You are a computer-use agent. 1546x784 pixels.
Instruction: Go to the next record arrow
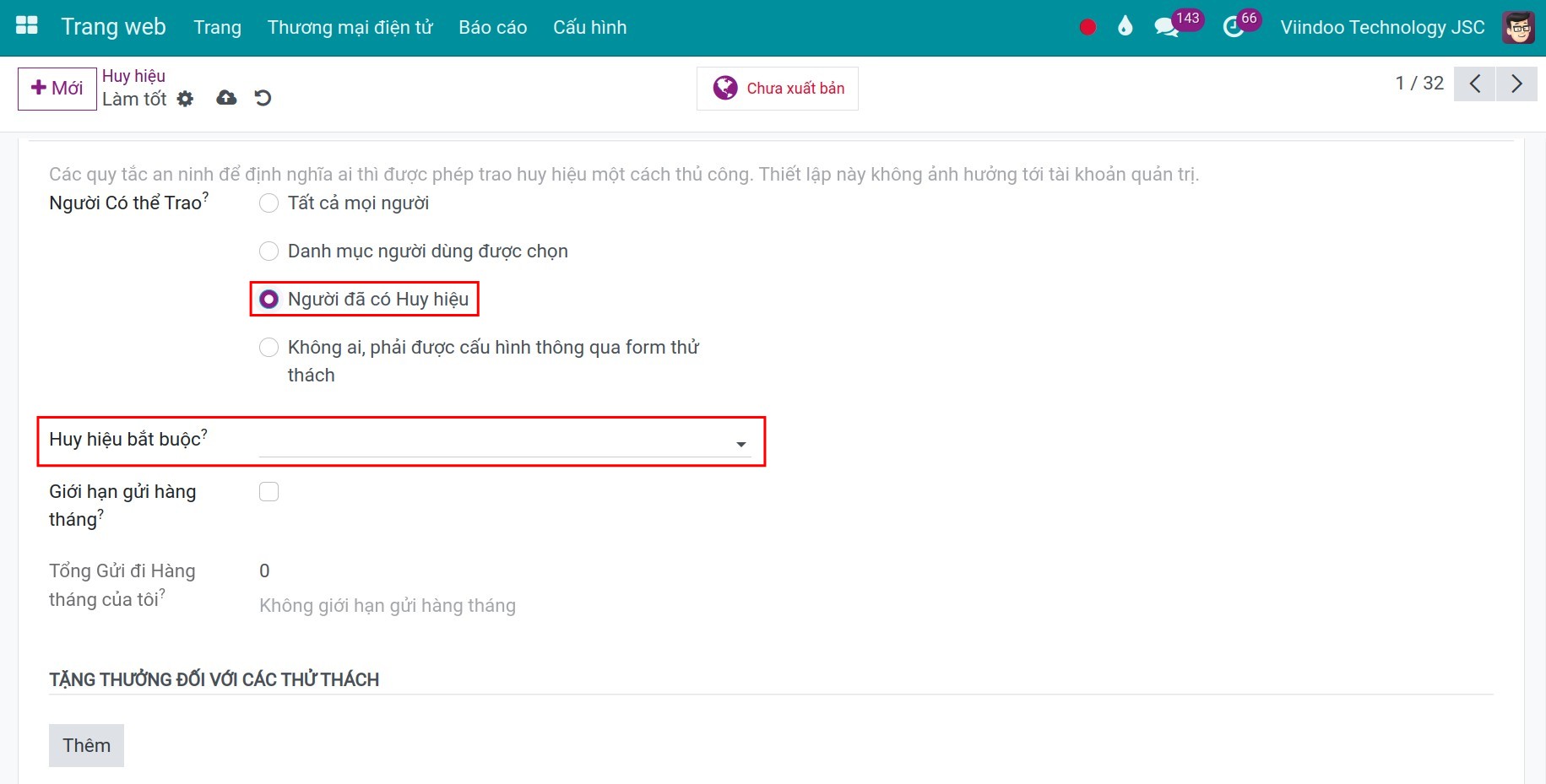[x=1516, y=84]
